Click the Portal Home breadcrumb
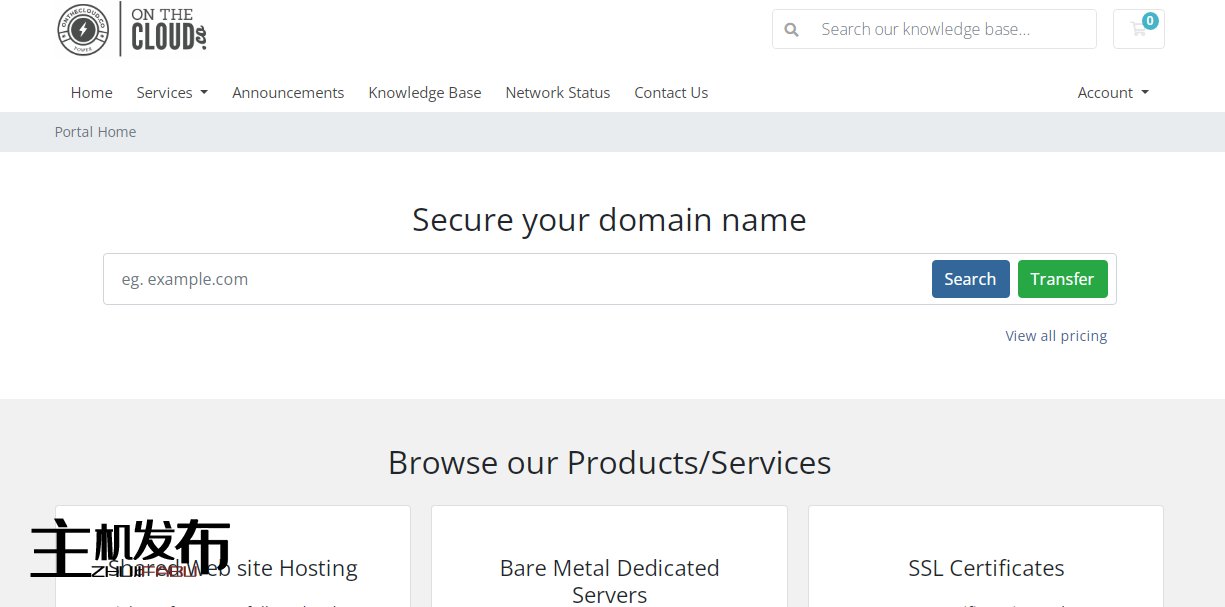Image resolution: width=1225 pixels, height=607 pixels. [95, 132]
